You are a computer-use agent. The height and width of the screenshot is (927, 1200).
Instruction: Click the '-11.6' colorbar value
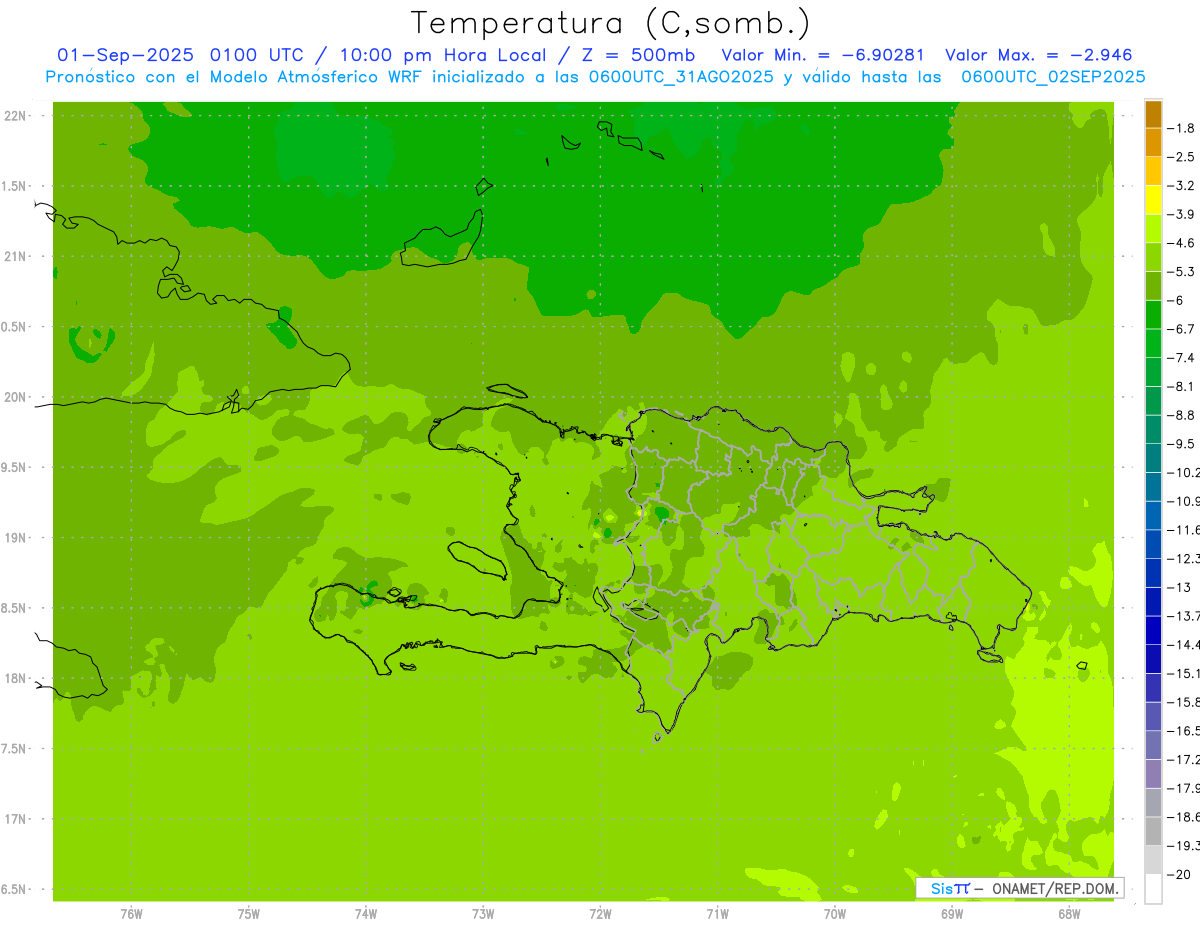click(x=1184, y=530)
